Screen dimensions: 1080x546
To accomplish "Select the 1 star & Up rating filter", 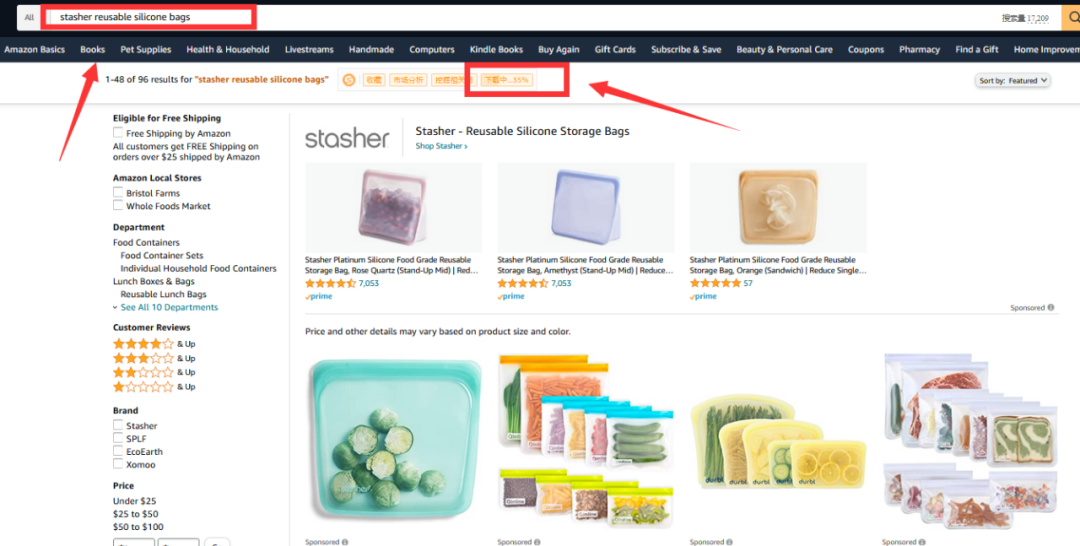I will tap(154, 387).
